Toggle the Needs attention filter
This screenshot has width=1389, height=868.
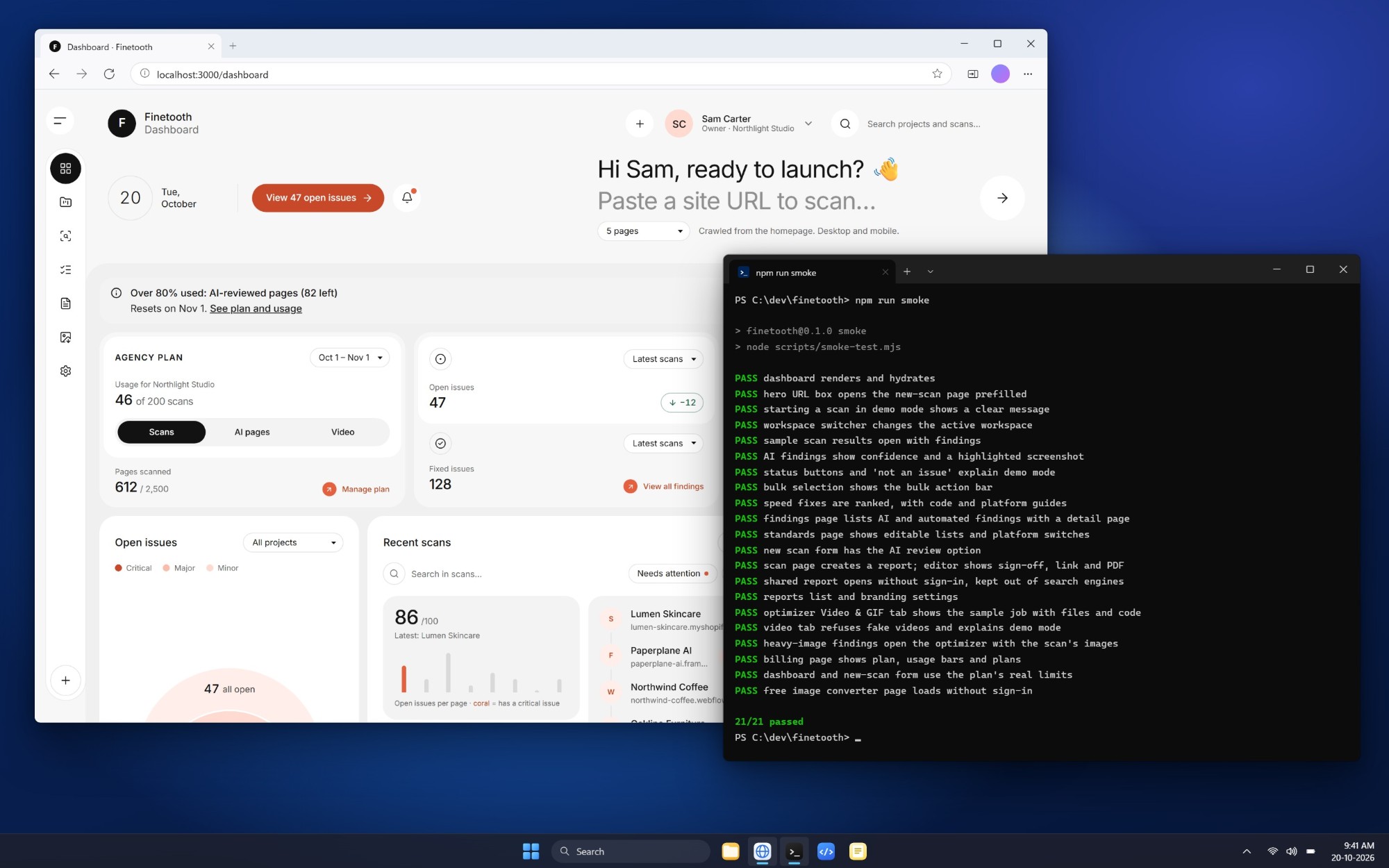click(672, 574)
